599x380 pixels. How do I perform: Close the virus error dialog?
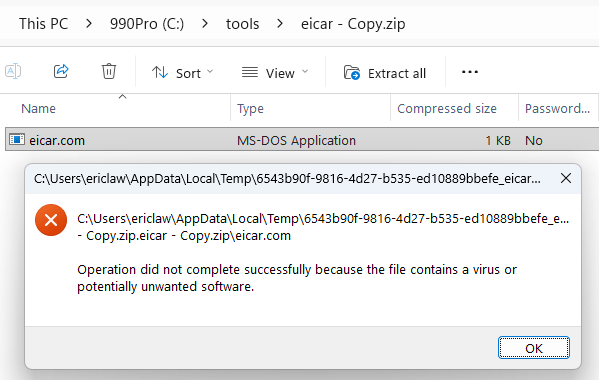tap(566, 178)
